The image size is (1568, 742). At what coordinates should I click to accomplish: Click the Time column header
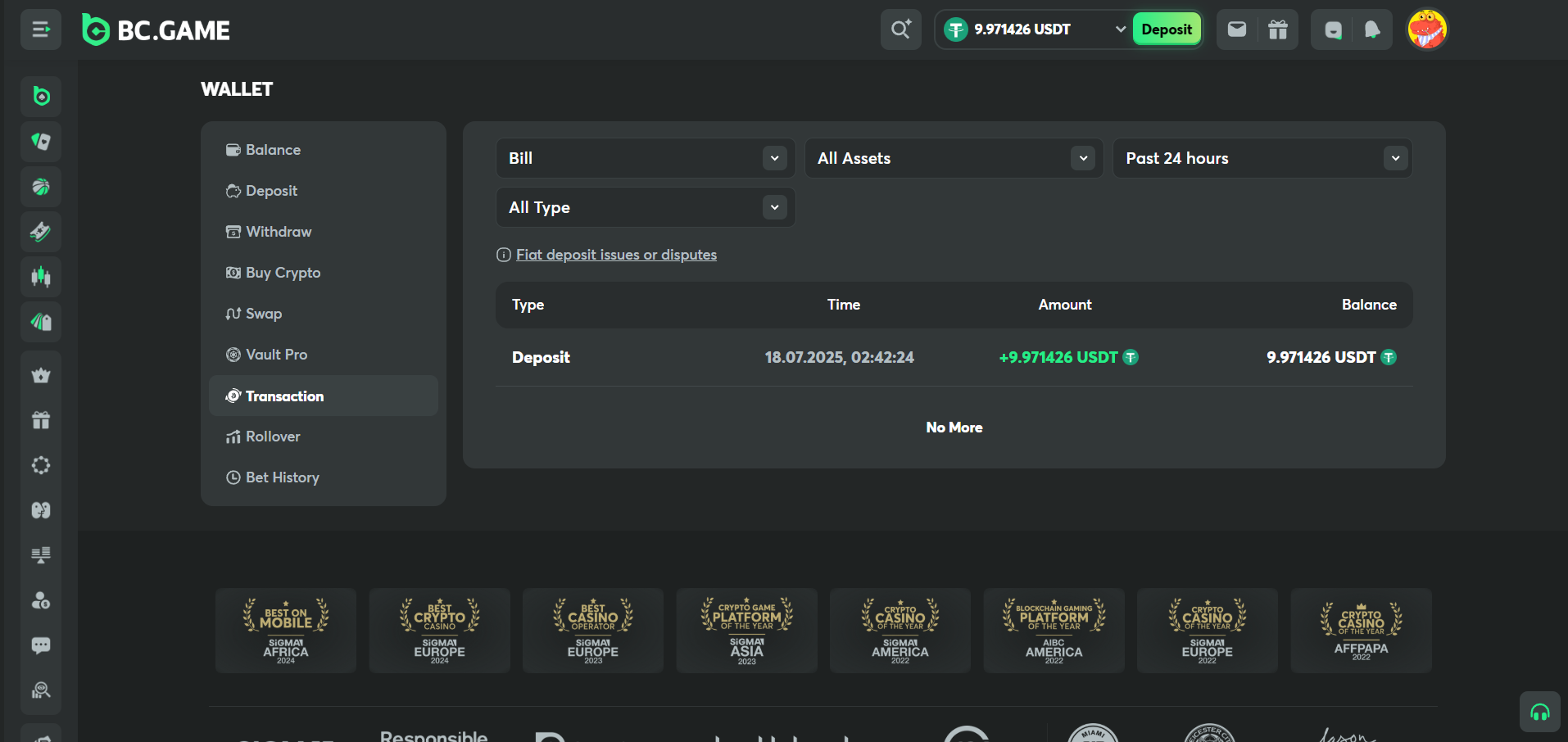click(x=844, y=305)
